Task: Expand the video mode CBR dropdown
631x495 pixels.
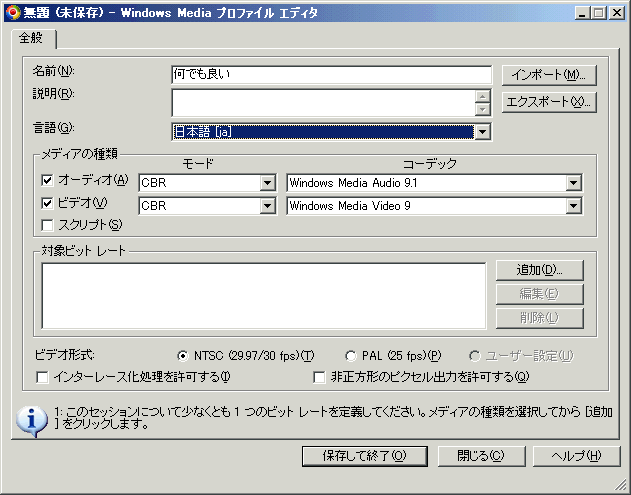Action: tap(267, 206)
